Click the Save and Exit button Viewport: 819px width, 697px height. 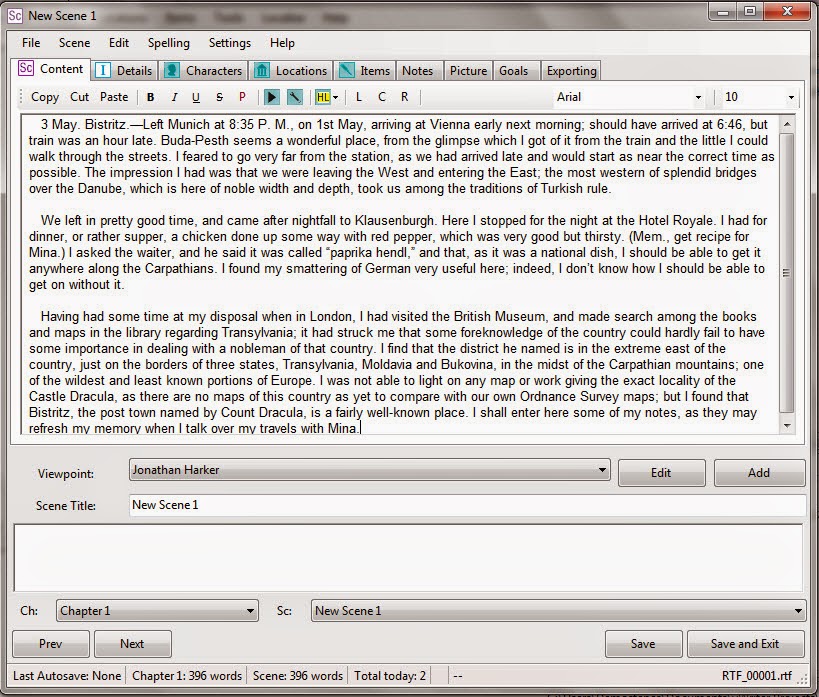[x=746, y=643]
